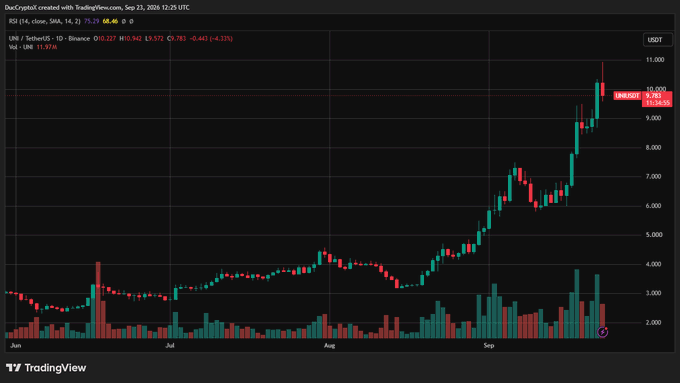Click the purple lightning bolt icon
The height and width of the screenshot is (383, 680).
(x=602, y=332)
